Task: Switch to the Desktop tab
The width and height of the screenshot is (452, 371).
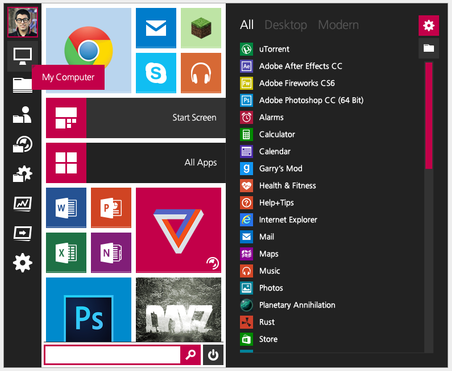Action: (286, 25)
